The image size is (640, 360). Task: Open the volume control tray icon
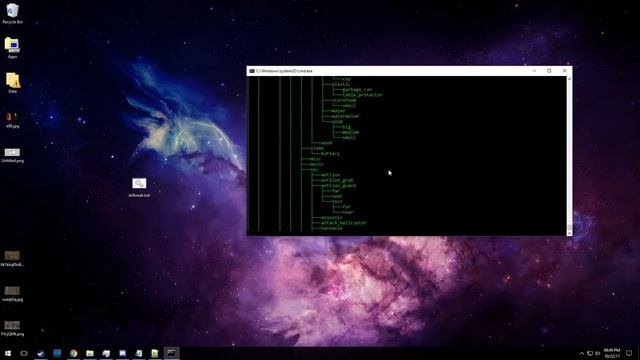pyautogui.click(x=598, y=353)
